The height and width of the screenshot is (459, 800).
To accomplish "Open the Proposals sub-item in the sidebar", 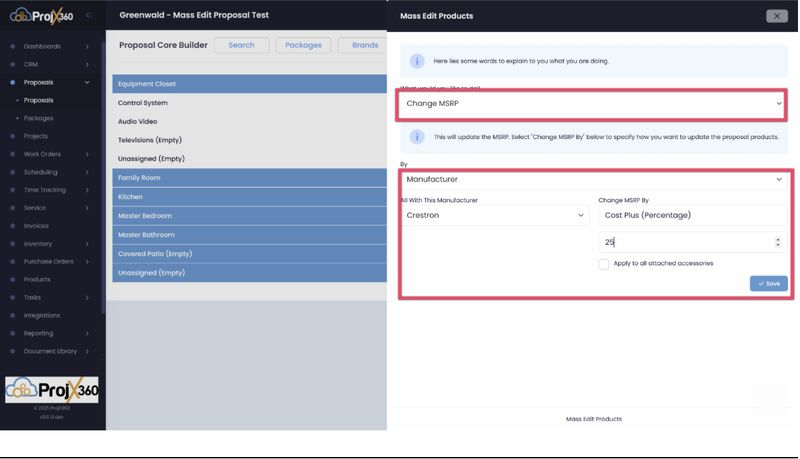I will point(38,100).
